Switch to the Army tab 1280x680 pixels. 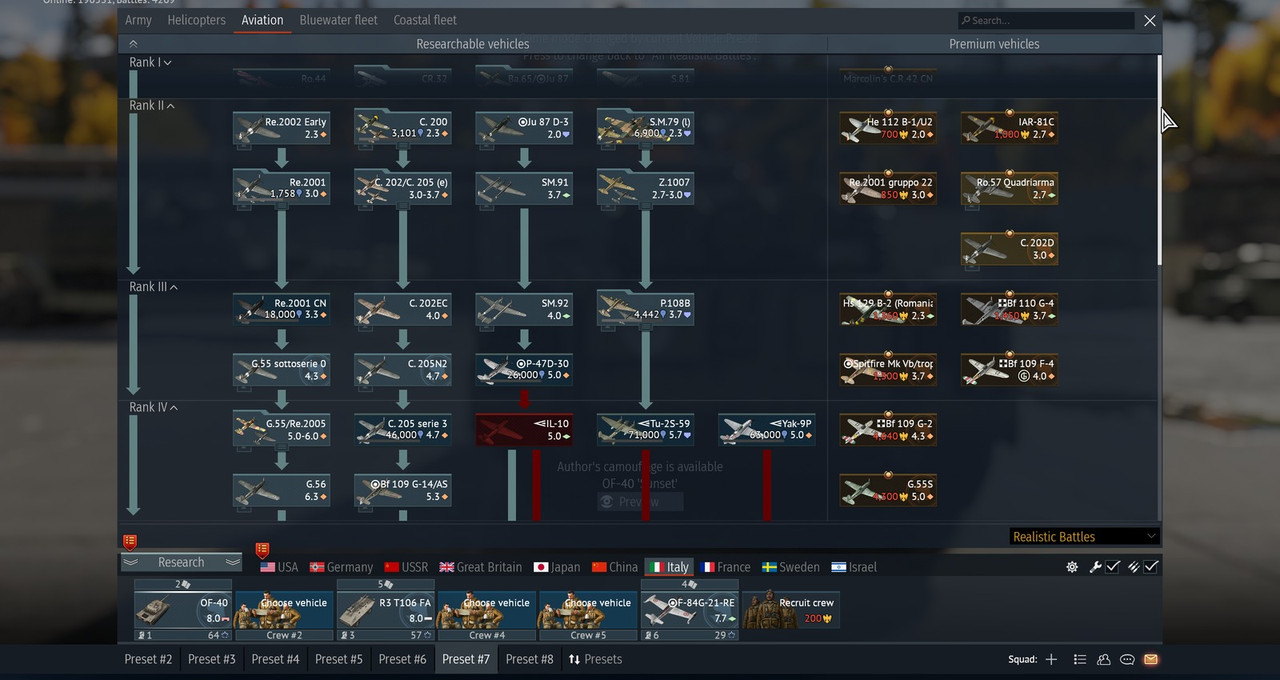[139, 20]
